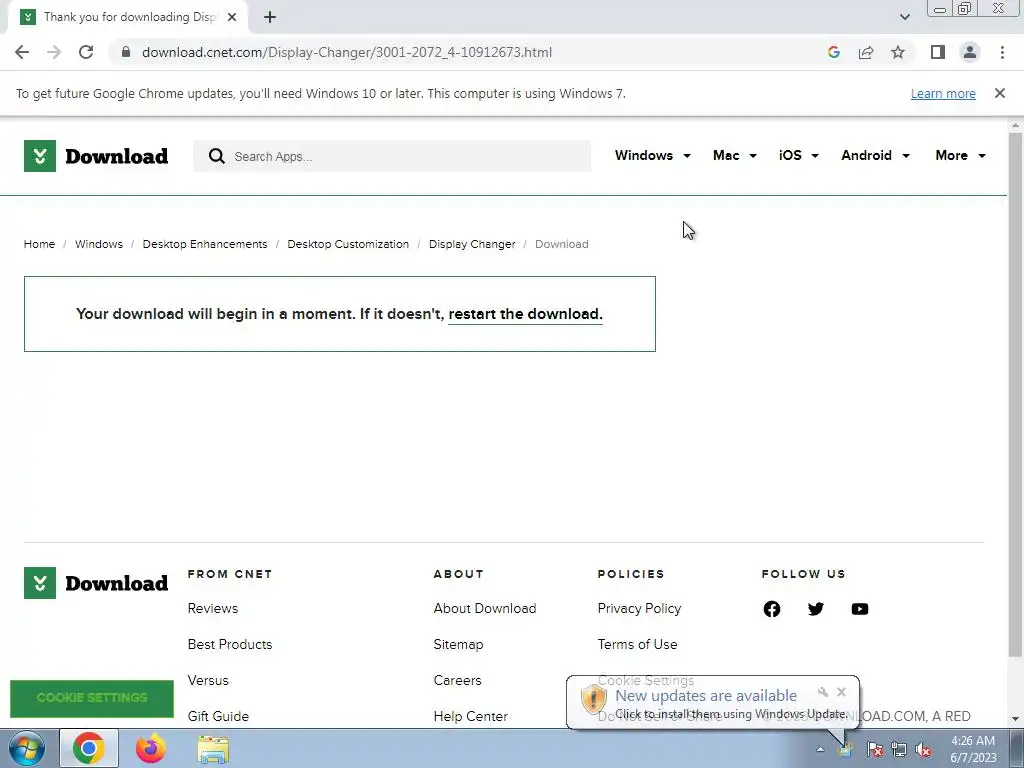Open Display Changer breadcrumb
The height and width of the screenshot is (768, 1024).
pyautogui.click(x=472, y=244)
